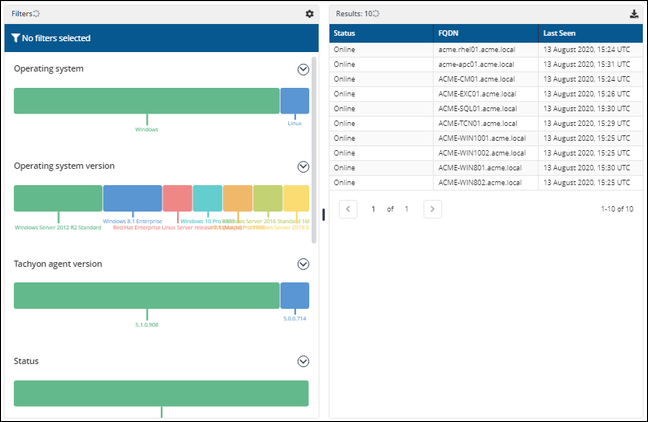This screenshot has height=422, width=648.
Task: Select the Windows Server 2012 R2 segment
Action: (x=58, y=198)
